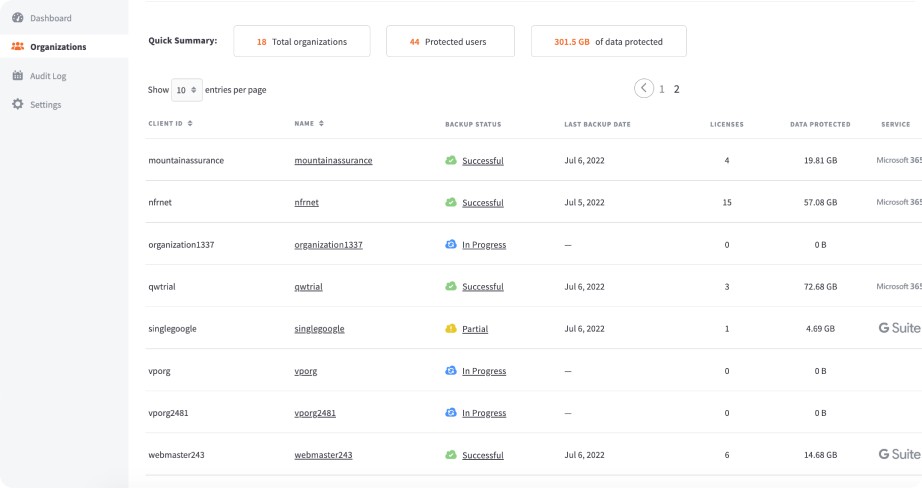Open the qwtrial organization link
Image resolution: width=922 pixels, height=488 pixels.
(308, 287)
